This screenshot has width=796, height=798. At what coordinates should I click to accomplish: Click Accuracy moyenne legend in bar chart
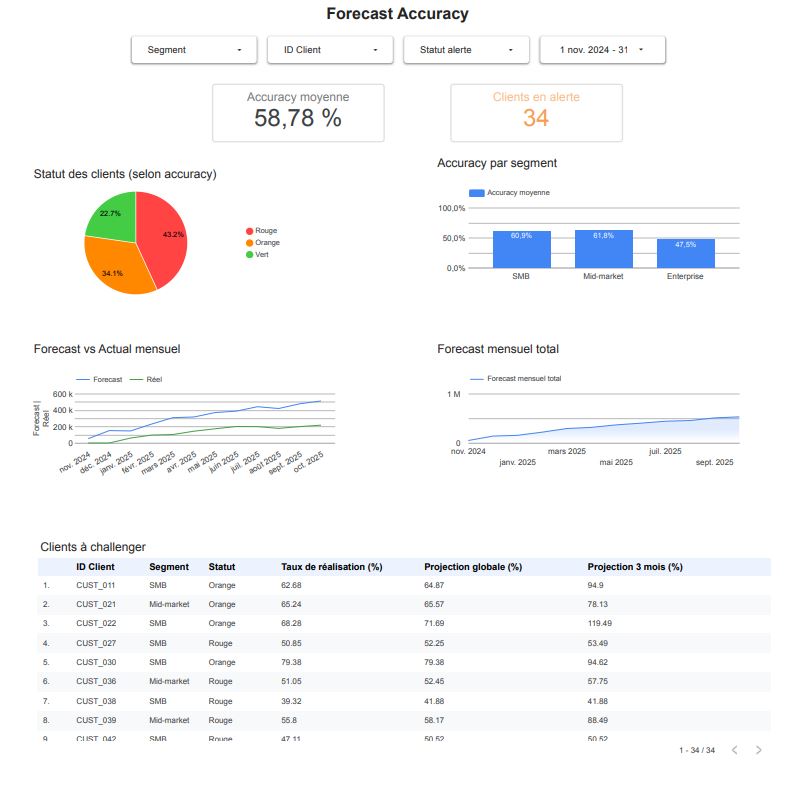[509, 192]
